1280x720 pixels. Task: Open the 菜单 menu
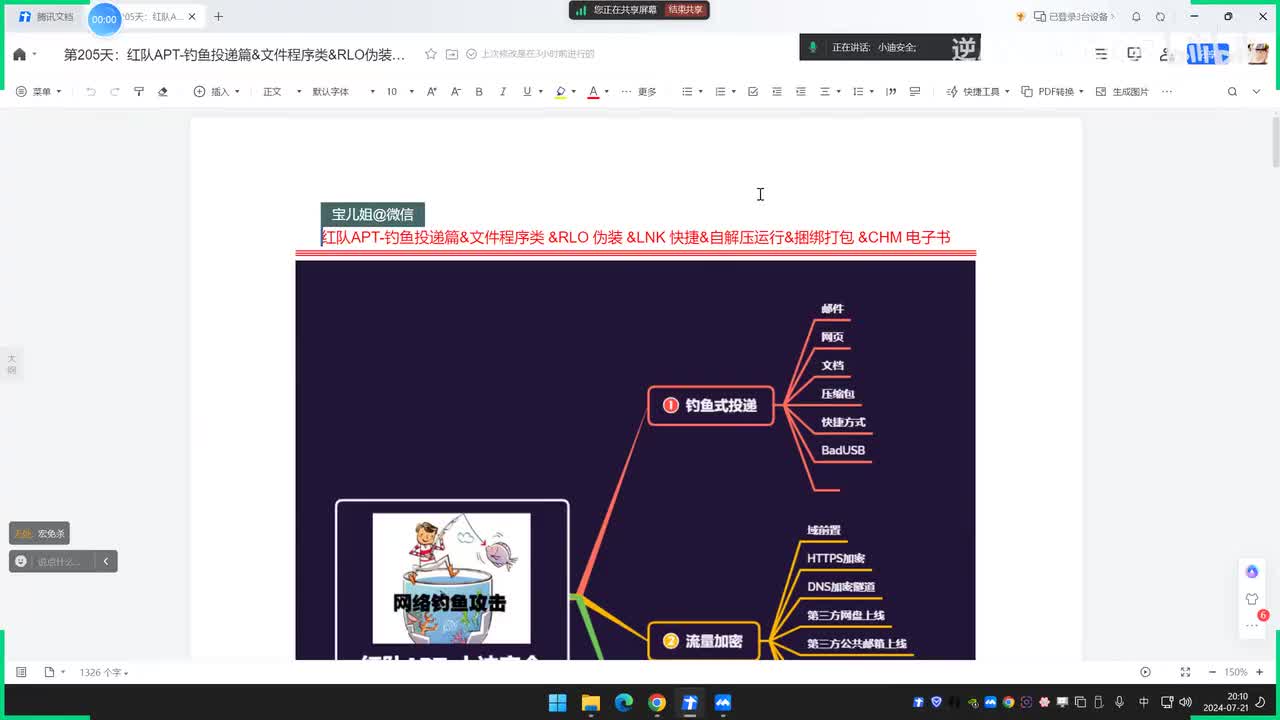coord(39,91)
